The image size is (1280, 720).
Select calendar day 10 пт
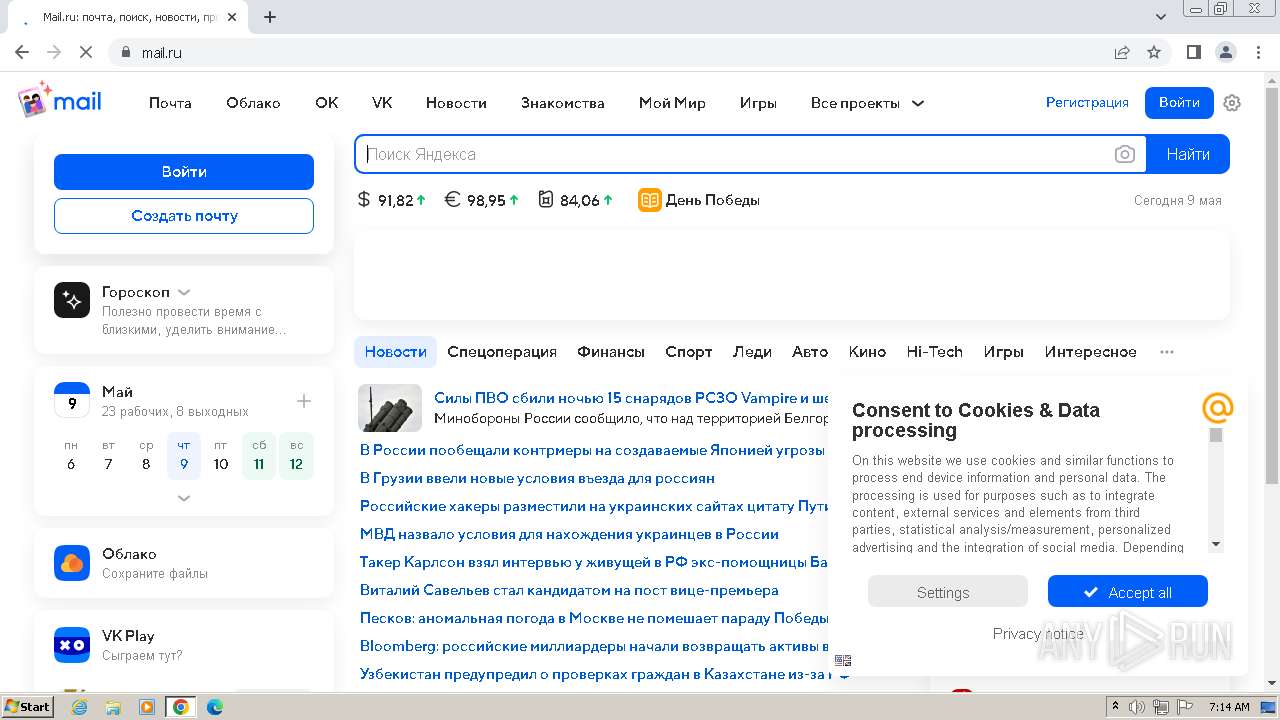coord(221,456)
